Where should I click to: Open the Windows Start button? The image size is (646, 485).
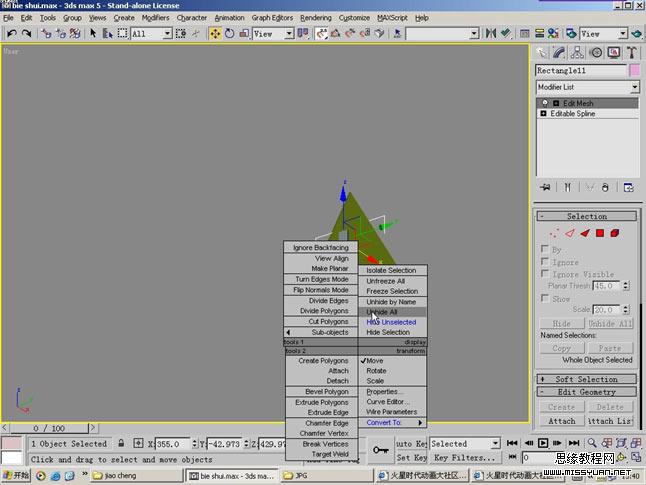[16, 475]
